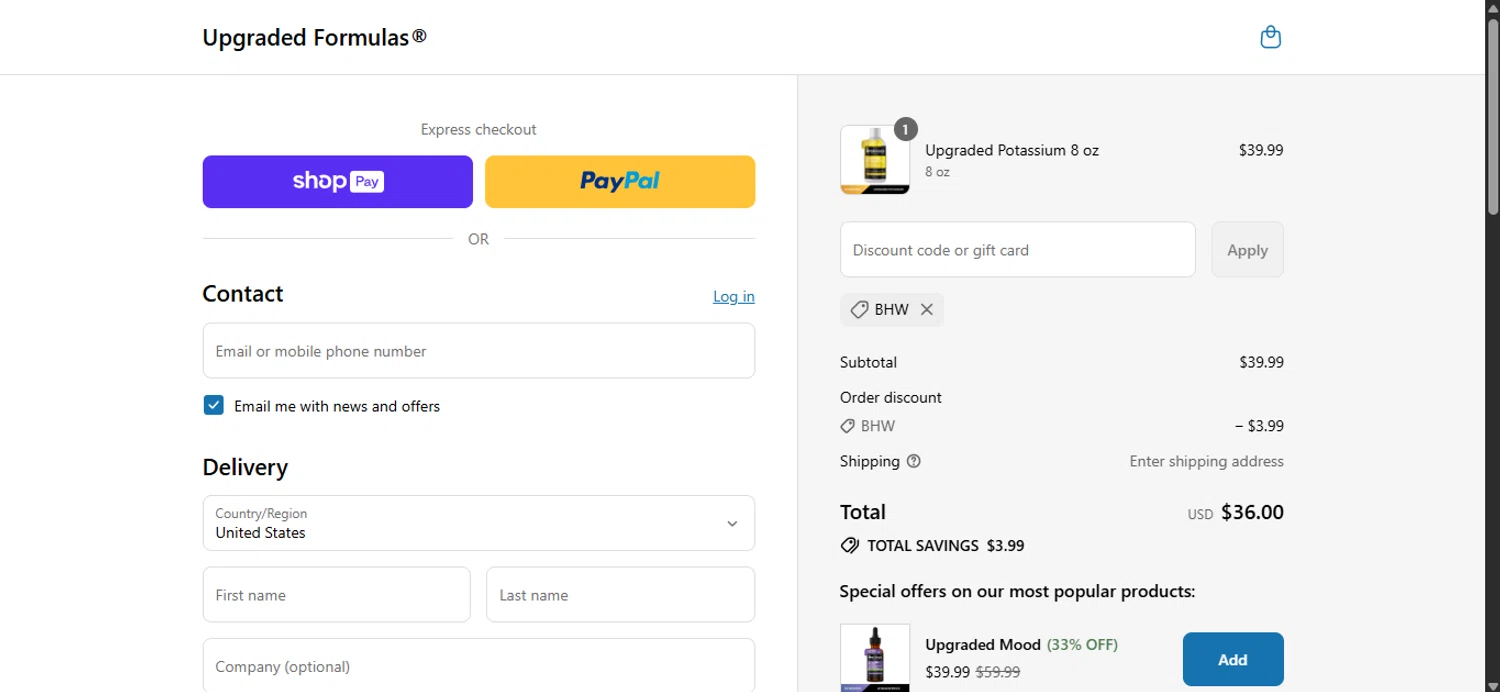Click the Upgraded Potassium 8 oz product name

[x=1012, y=150]
